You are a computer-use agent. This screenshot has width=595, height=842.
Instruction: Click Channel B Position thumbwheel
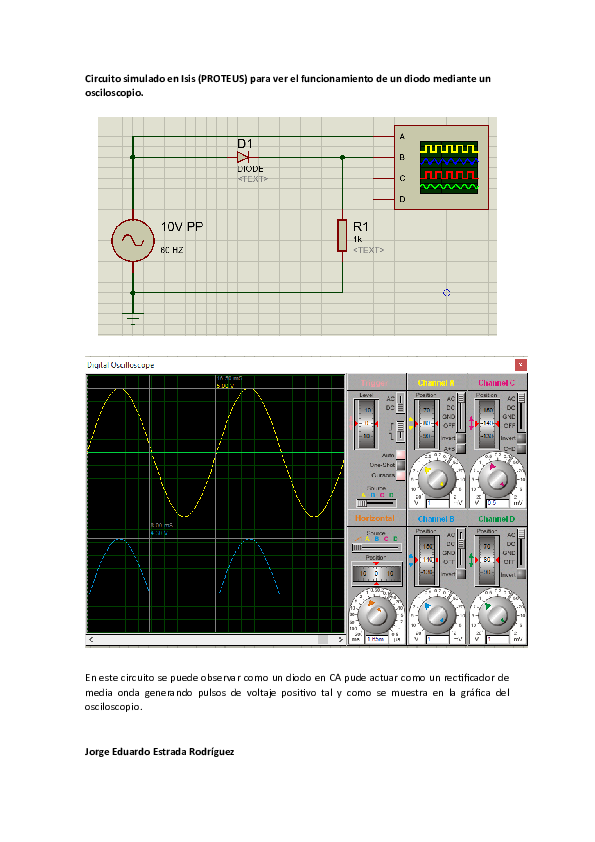426,560
